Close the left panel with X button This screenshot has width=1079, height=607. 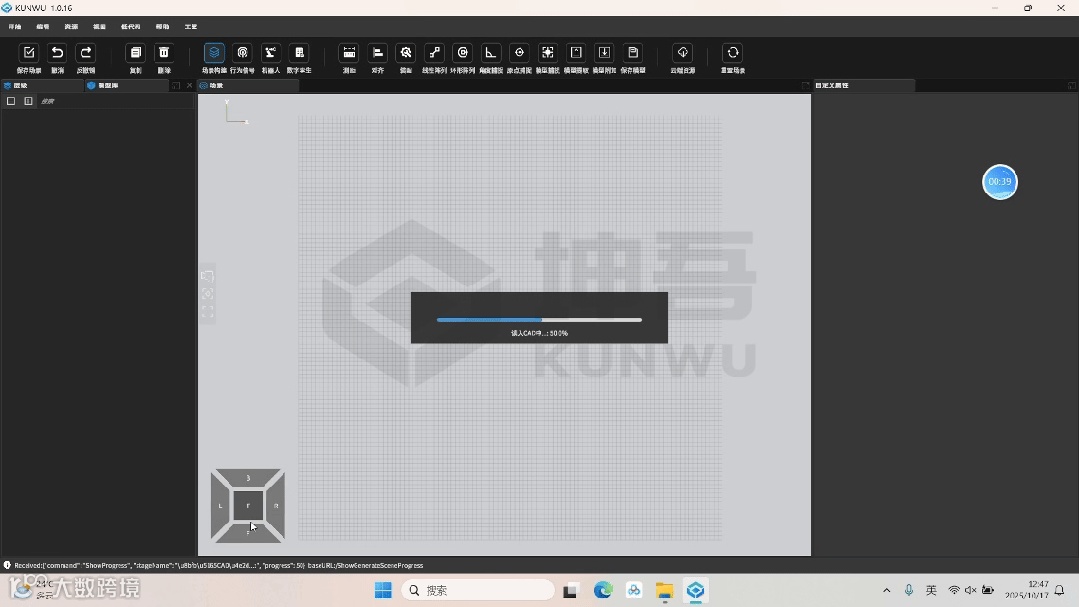coord(189,85)
